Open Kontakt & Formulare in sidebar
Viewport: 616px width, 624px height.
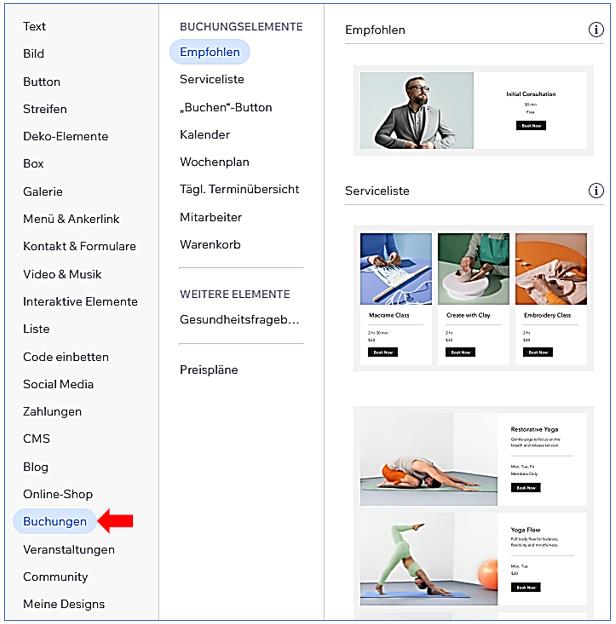click(x=79, y=246)
